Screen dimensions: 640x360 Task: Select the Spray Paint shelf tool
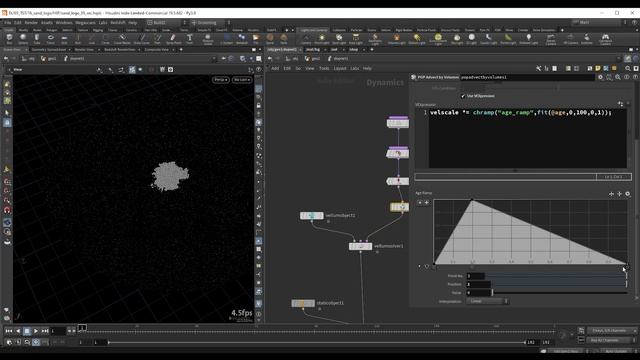173,39
